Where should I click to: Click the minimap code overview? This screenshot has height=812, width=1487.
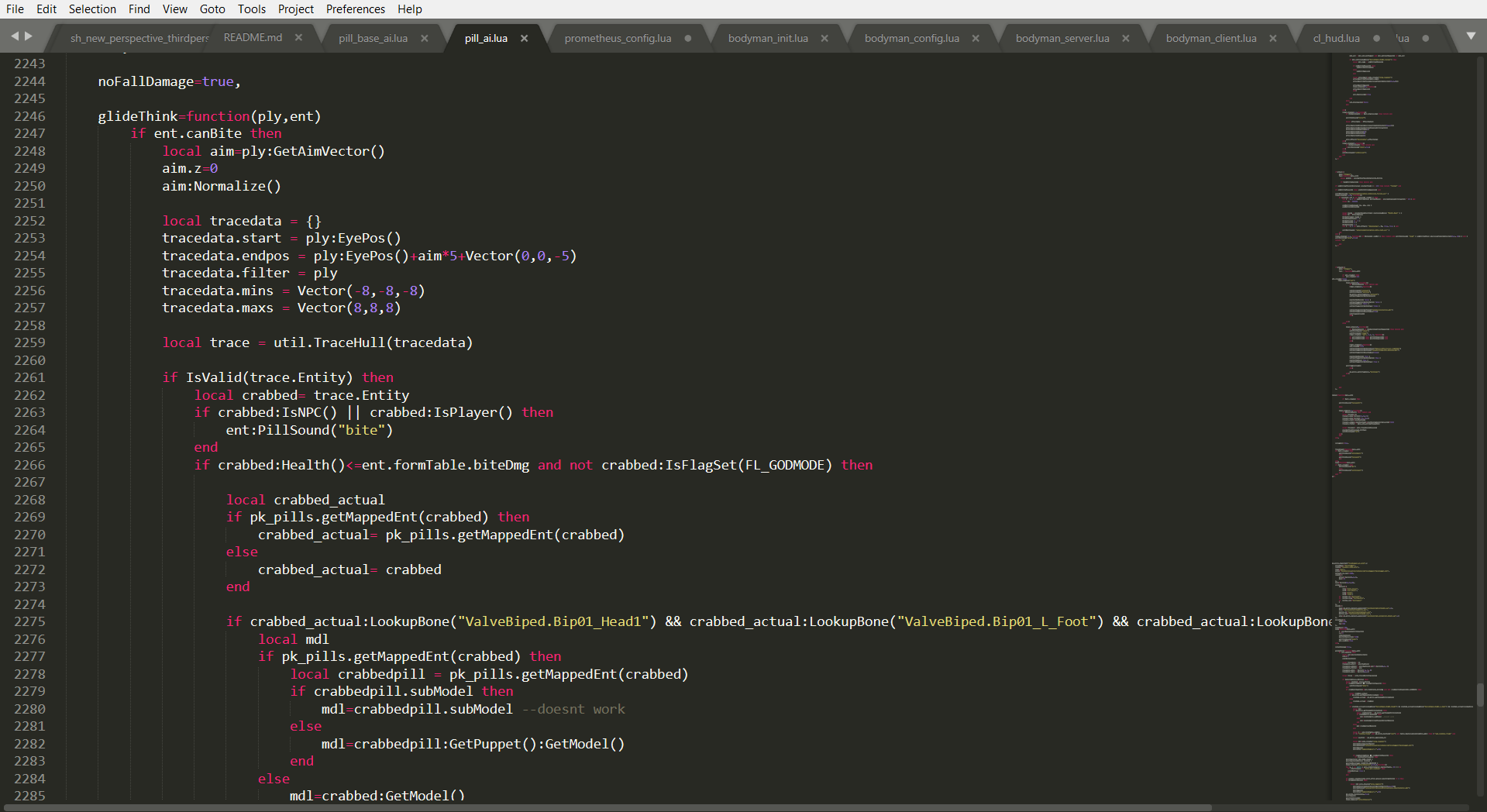[x=1403, y=426]
